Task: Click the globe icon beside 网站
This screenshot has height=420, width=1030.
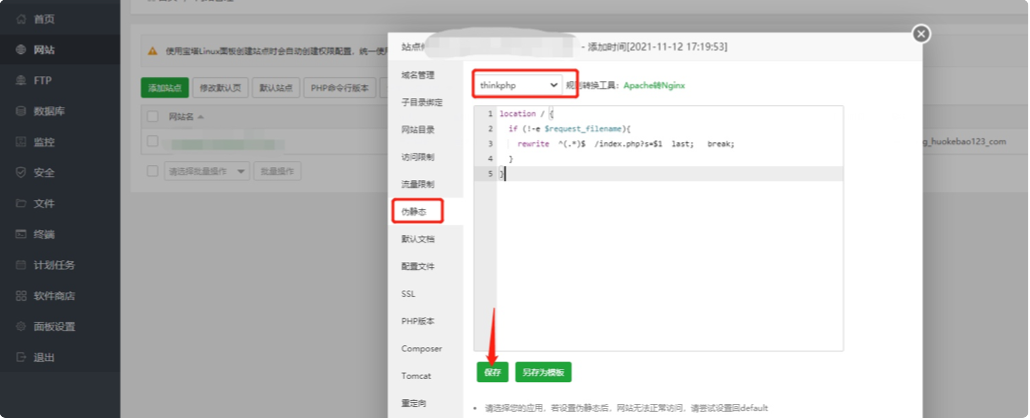Action: pos(21,50)
